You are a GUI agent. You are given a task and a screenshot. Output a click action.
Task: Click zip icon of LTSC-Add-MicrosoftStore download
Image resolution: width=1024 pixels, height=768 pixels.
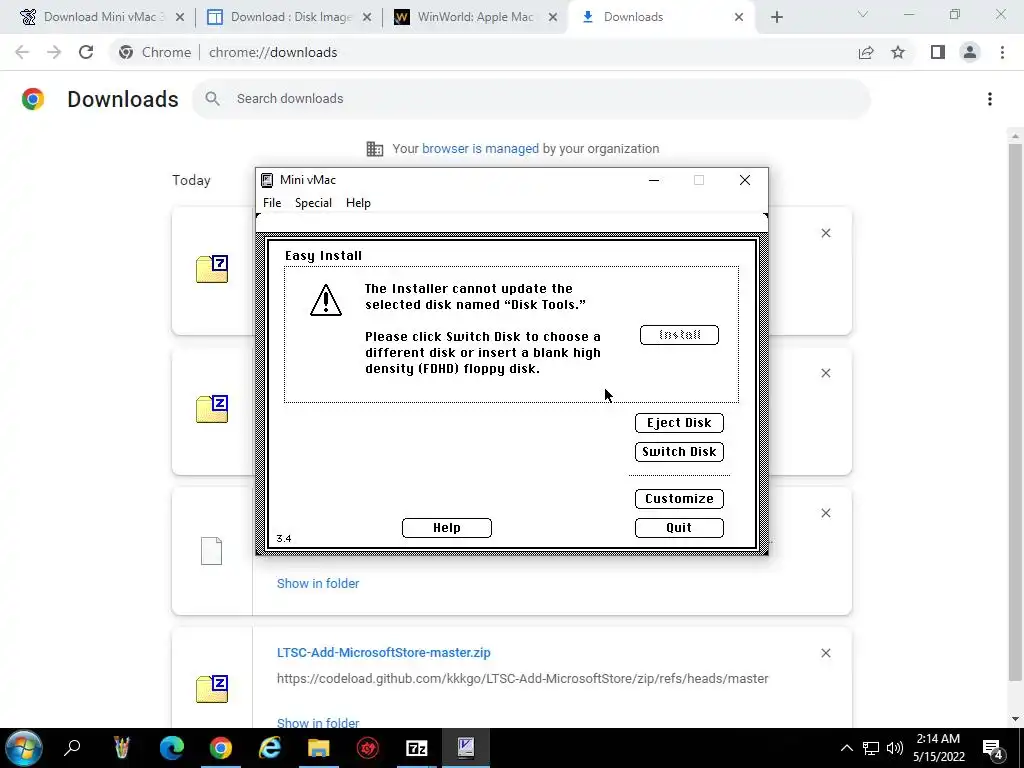click(212, 689)
